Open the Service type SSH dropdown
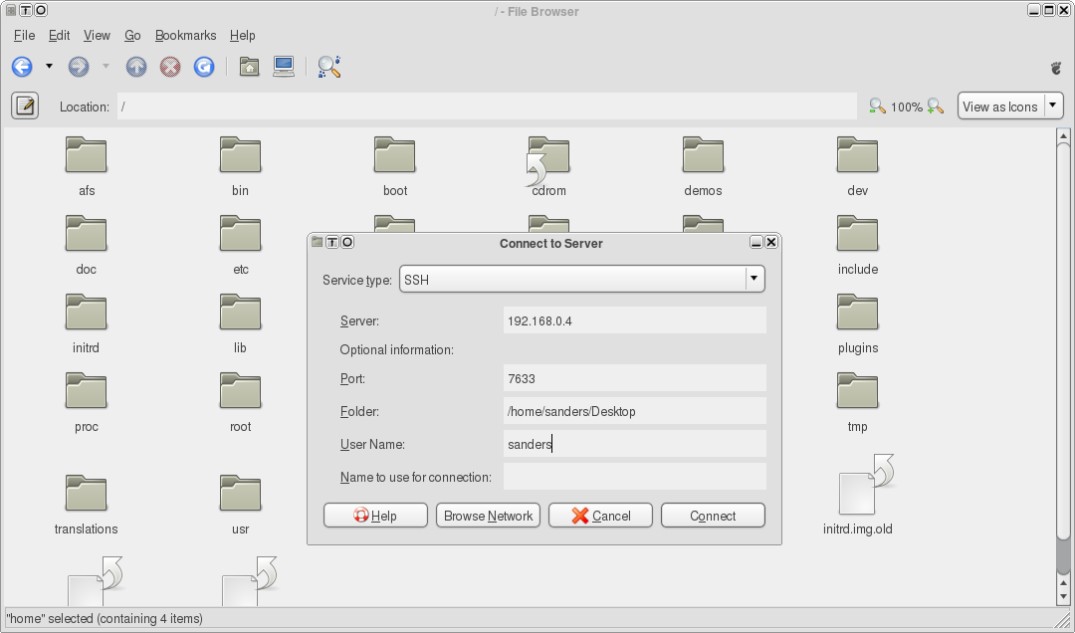Viewport: 1075px width, 633px height. (x=581, y=279)
